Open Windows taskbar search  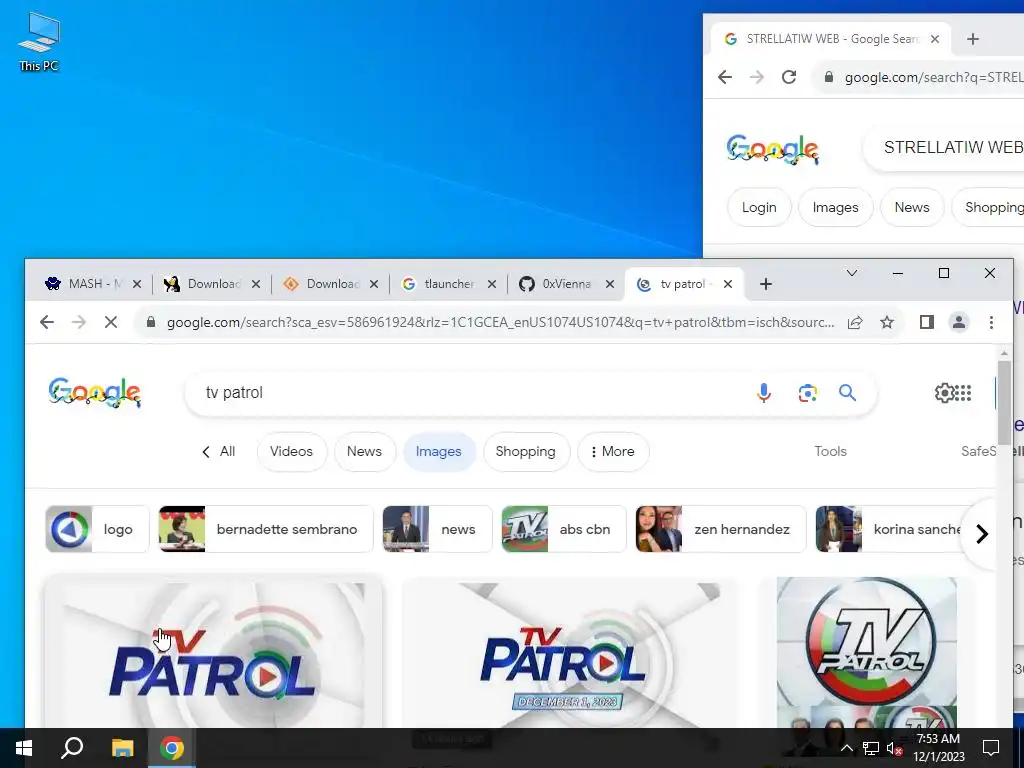pos(72,748)
